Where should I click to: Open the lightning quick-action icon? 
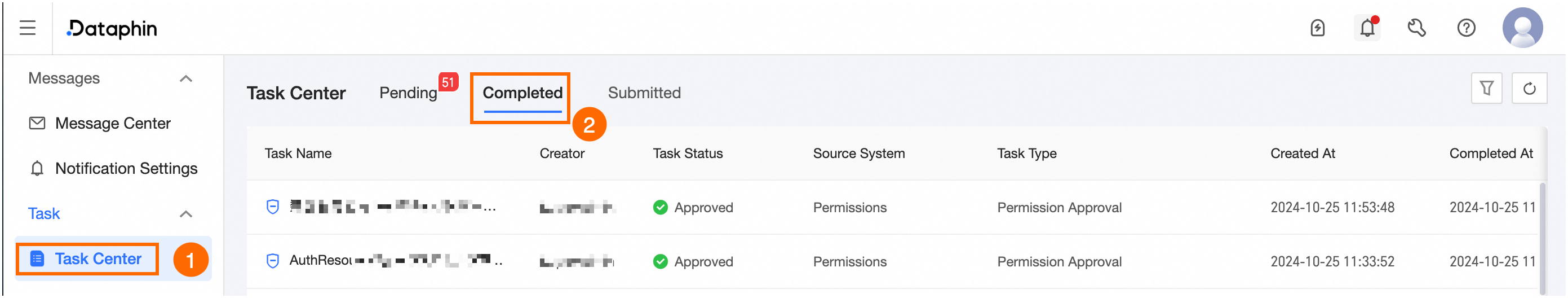pyautogui.click(x=1318, y=28)
